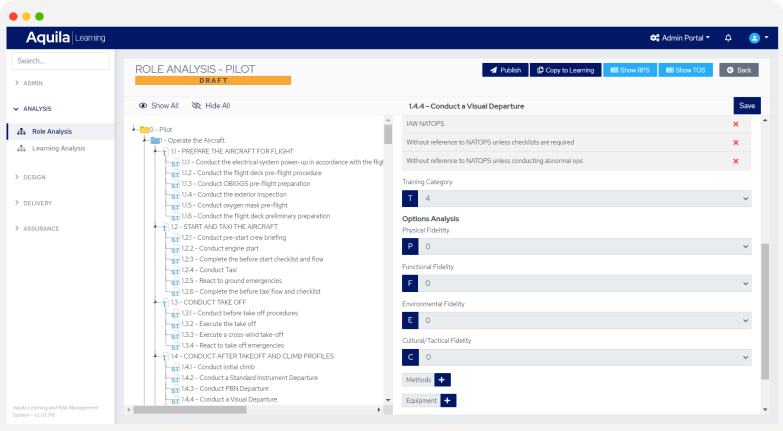Screen dimensions: 783x431
Task: Open the Admin Portal menu
Action: [680, 38]
